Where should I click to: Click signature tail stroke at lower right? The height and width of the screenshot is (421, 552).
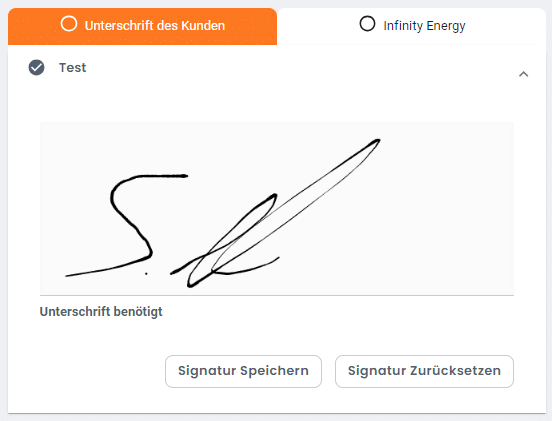253,268
